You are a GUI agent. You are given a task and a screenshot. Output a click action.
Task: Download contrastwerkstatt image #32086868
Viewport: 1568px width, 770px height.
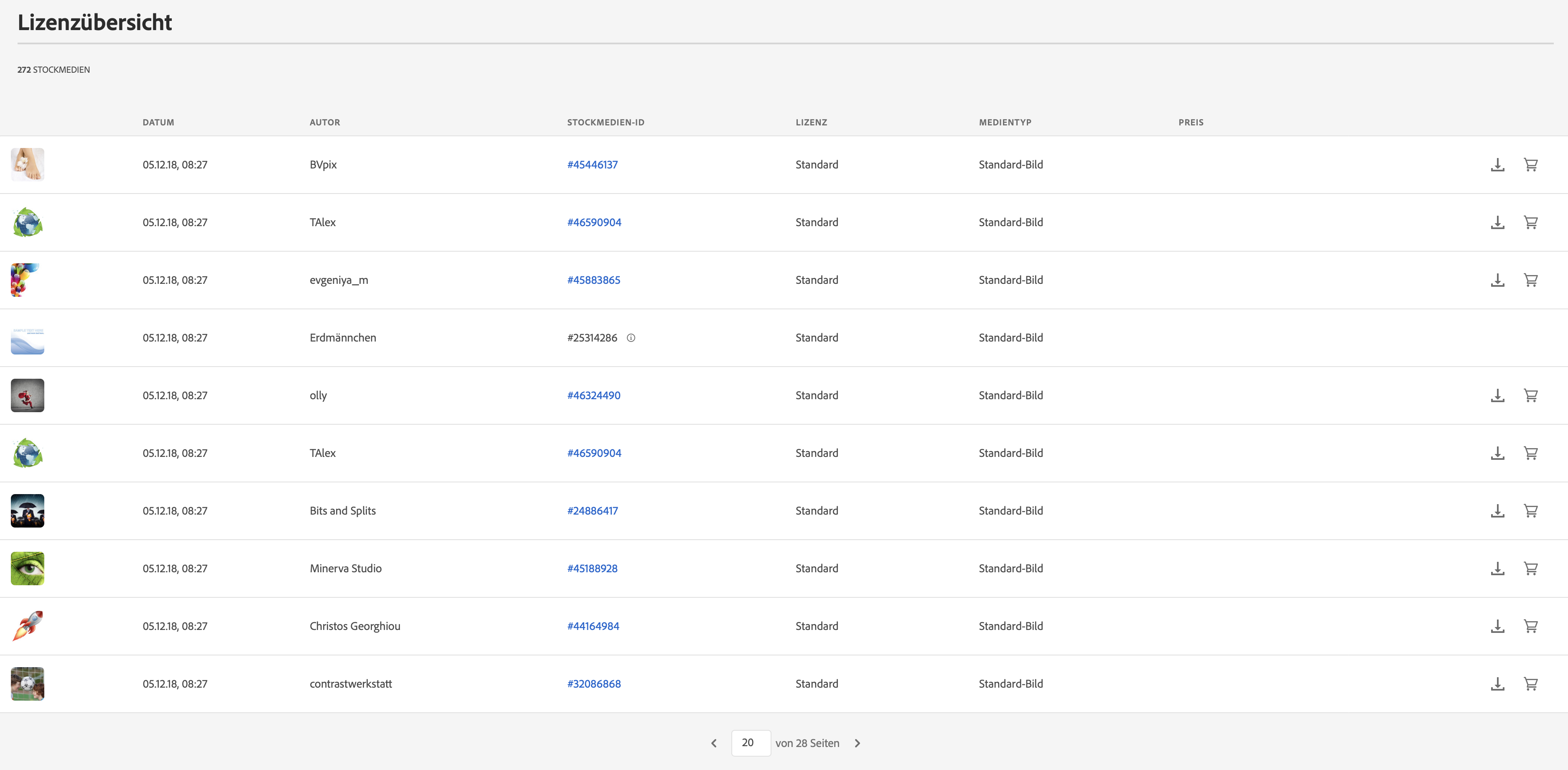(1497, 683)
